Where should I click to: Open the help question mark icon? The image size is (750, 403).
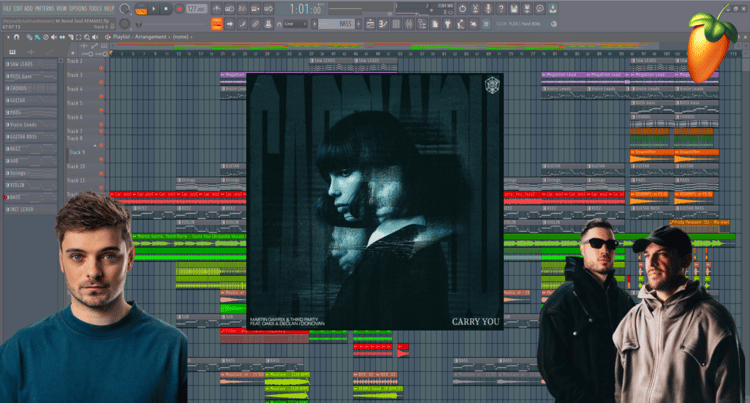[x=501, y=9]
